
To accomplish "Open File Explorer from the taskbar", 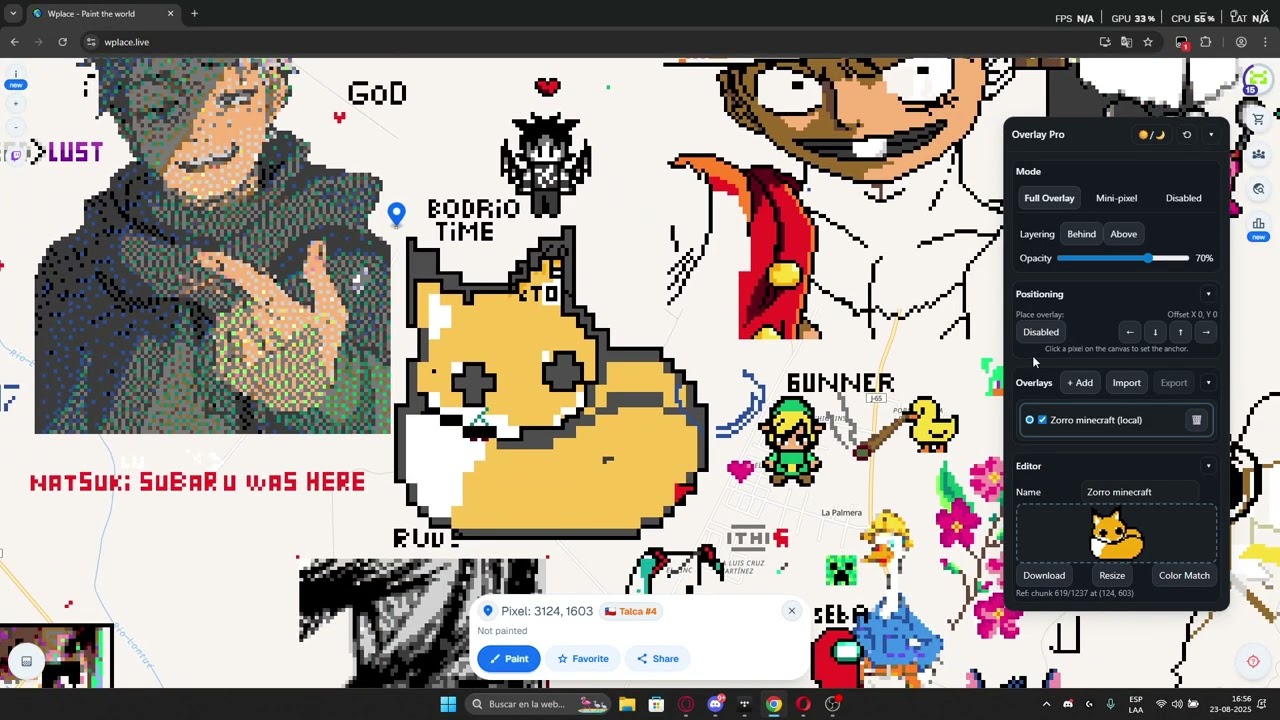I will pos(627,704).
